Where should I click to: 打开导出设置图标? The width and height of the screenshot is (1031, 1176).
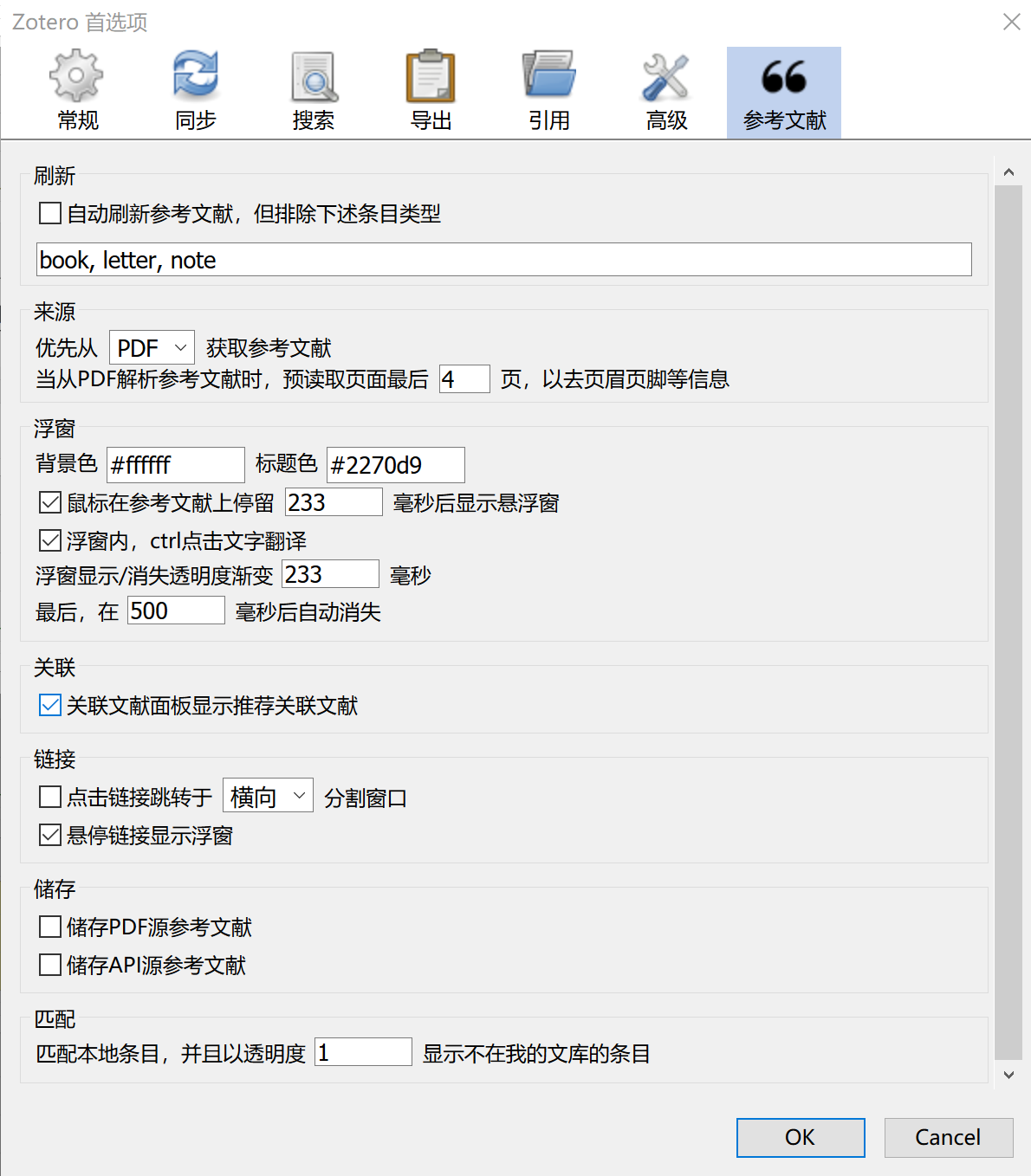pyautogui.click(x=431, y=87)
